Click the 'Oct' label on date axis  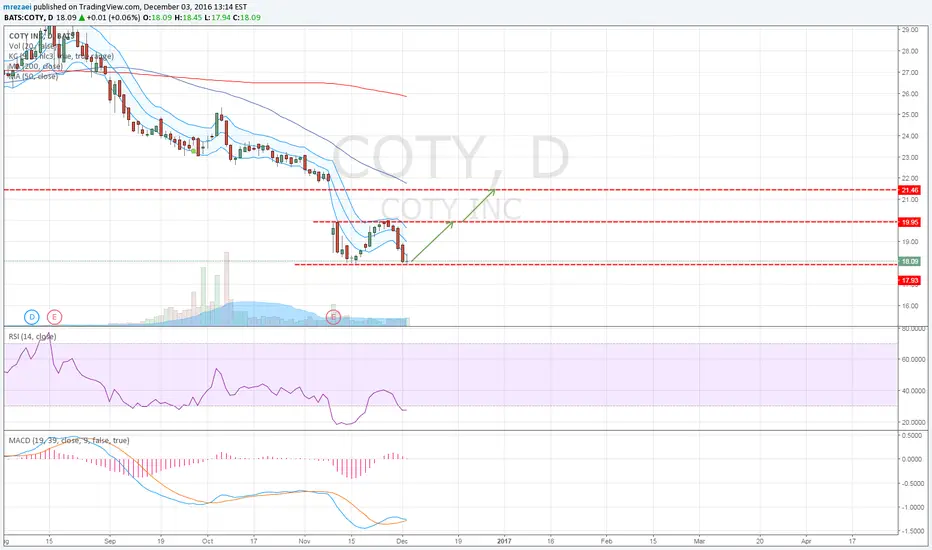click(x=207, y=541)
